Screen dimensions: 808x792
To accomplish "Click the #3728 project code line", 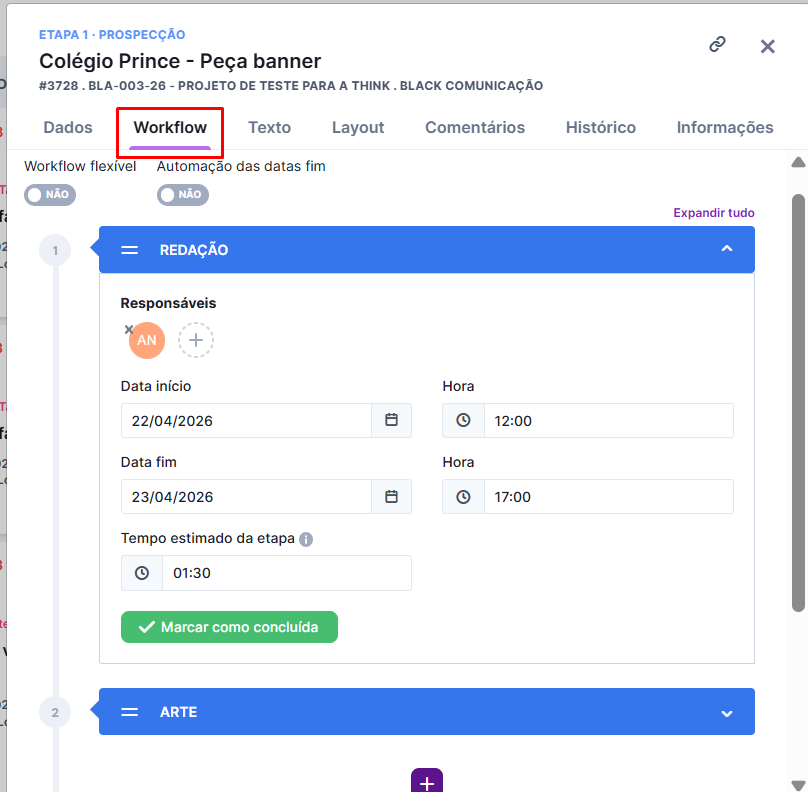I will pyautogui.click(x=291, y=86).
